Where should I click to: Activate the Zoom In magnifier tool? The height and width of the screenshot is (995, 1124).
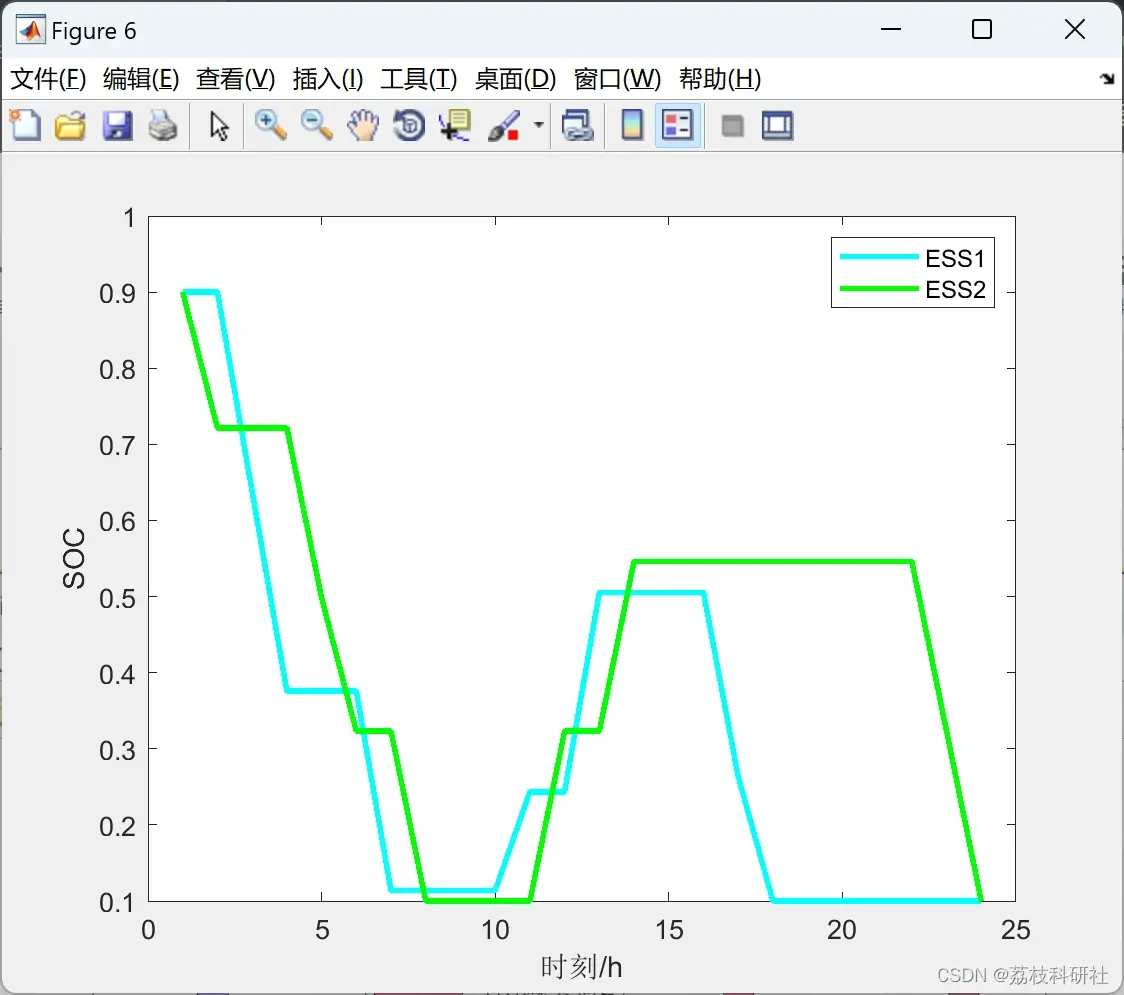pyautogui.click(x=270, y=125)
